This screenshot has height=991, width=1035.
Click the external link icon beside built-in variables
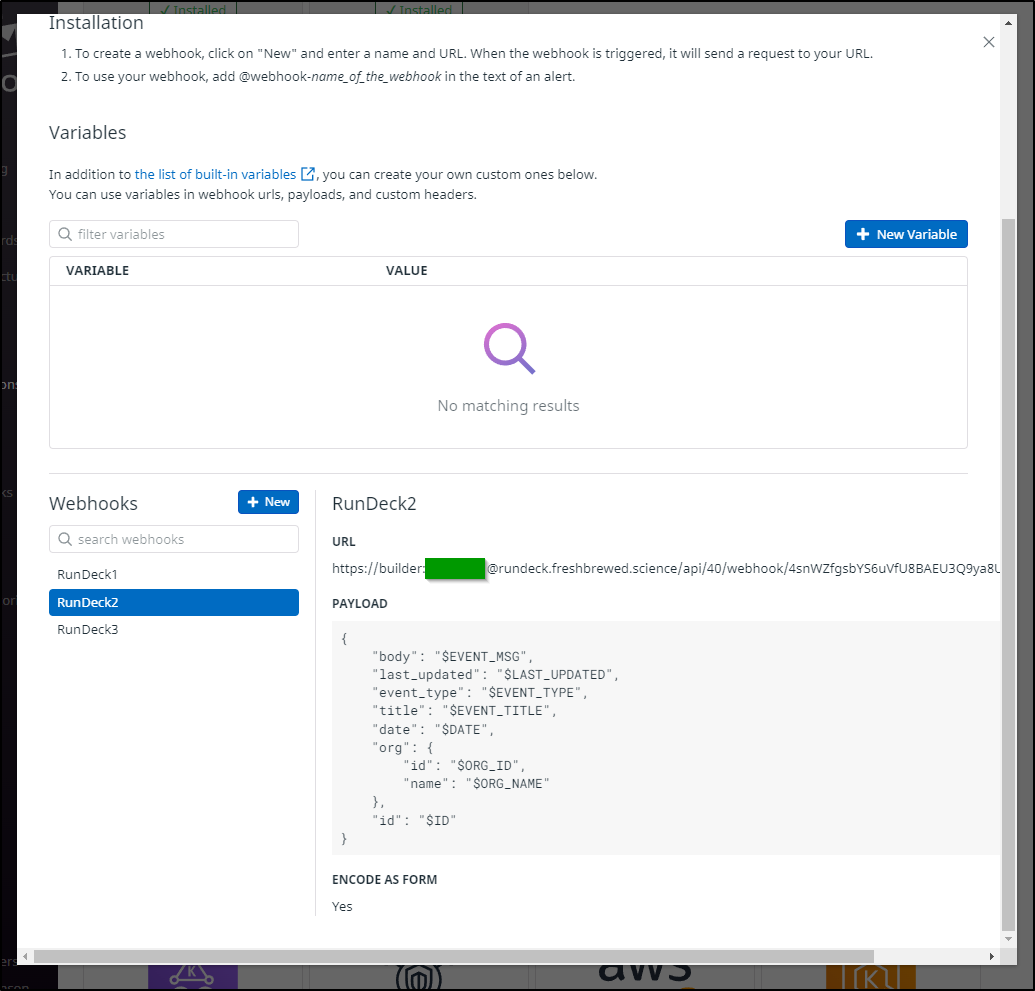[x=308, y=174]
